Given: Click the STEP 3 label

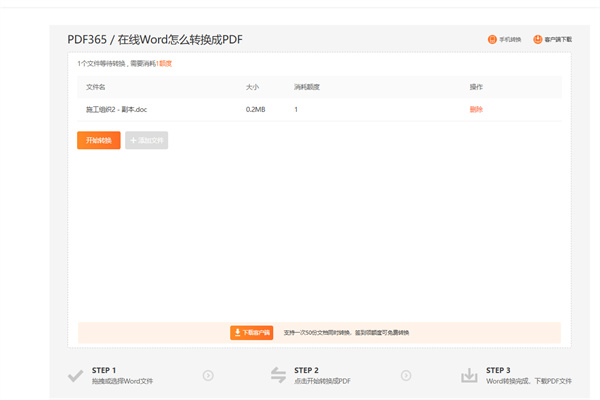Looking at the screenshot, I should (498, 370).
